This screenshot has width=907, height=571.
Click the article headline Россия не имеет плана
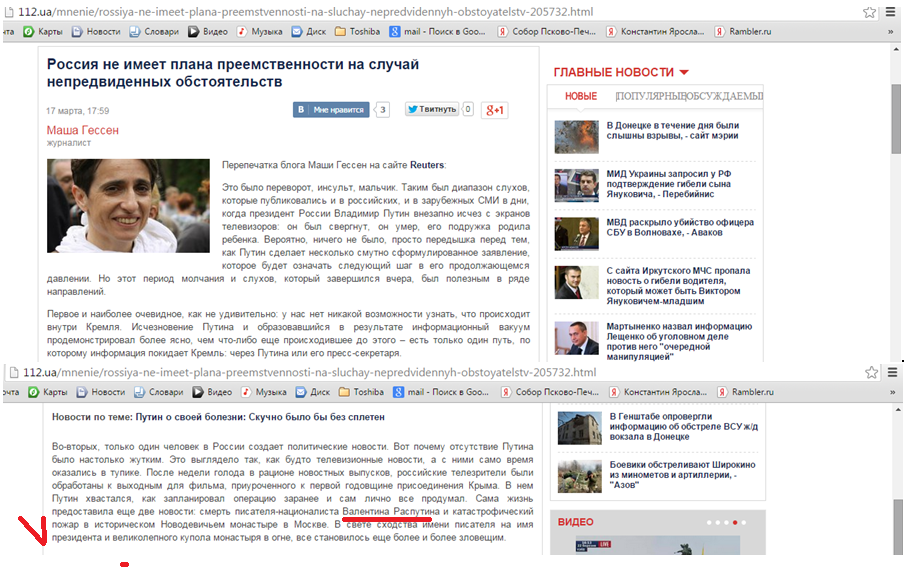[x=233, y=73]
